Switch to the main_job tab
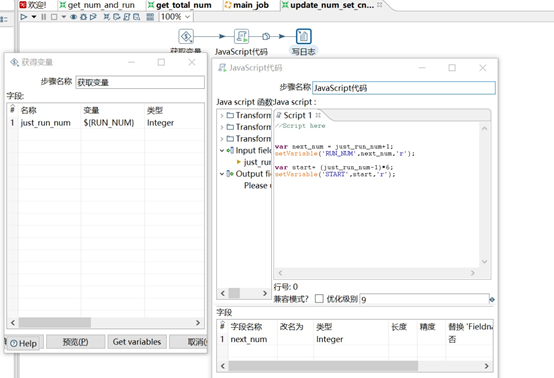This screenshot has height=378, width=554. [x=247, y=5]
